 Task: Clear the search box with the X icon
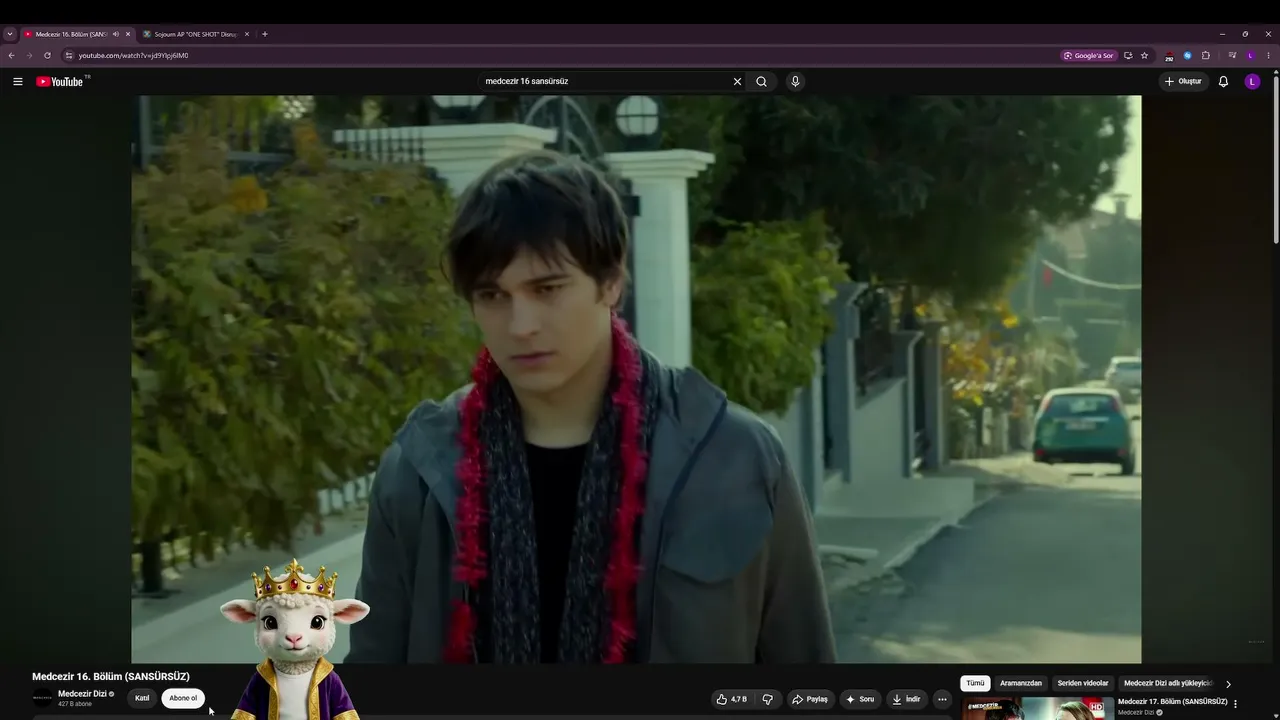click(737, 81)
